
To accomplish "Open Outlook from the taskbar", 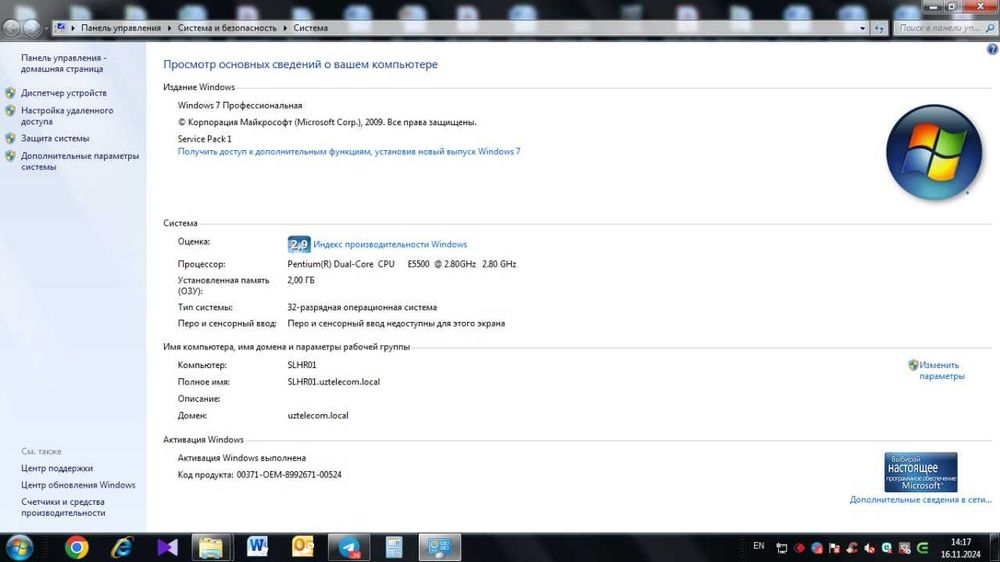I will 303,547.
